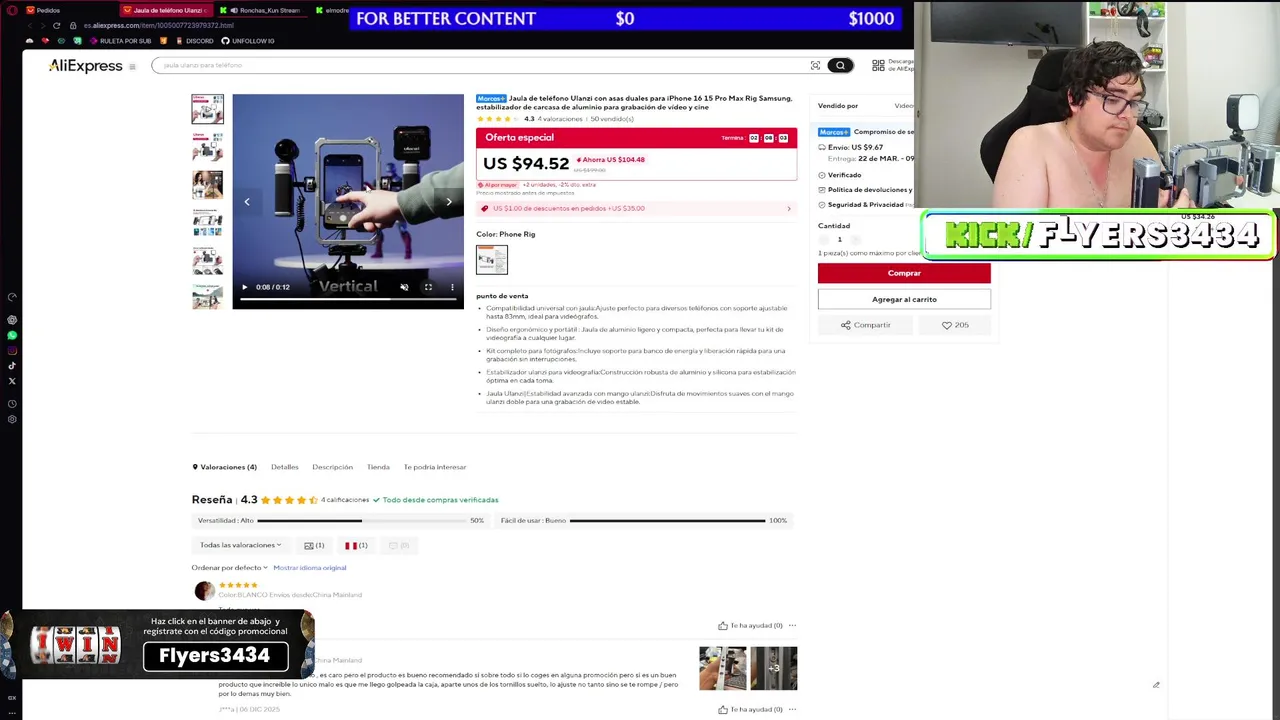The image size is (1280, 720).
Task: Open the Opera menu icon
Action: [11, 10]
